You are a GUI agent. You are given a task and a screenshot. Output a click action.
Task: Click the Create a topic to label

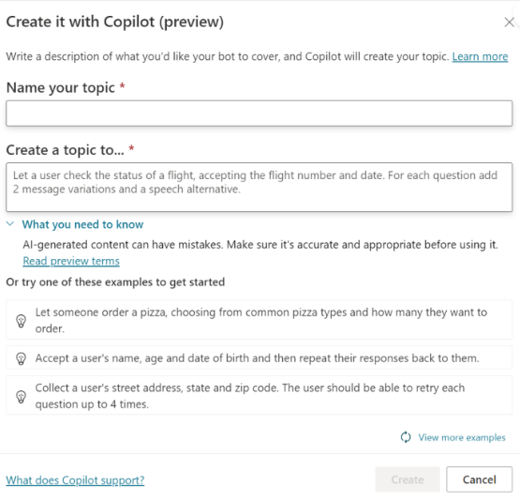pyautogui.click(x=65, y=150)
